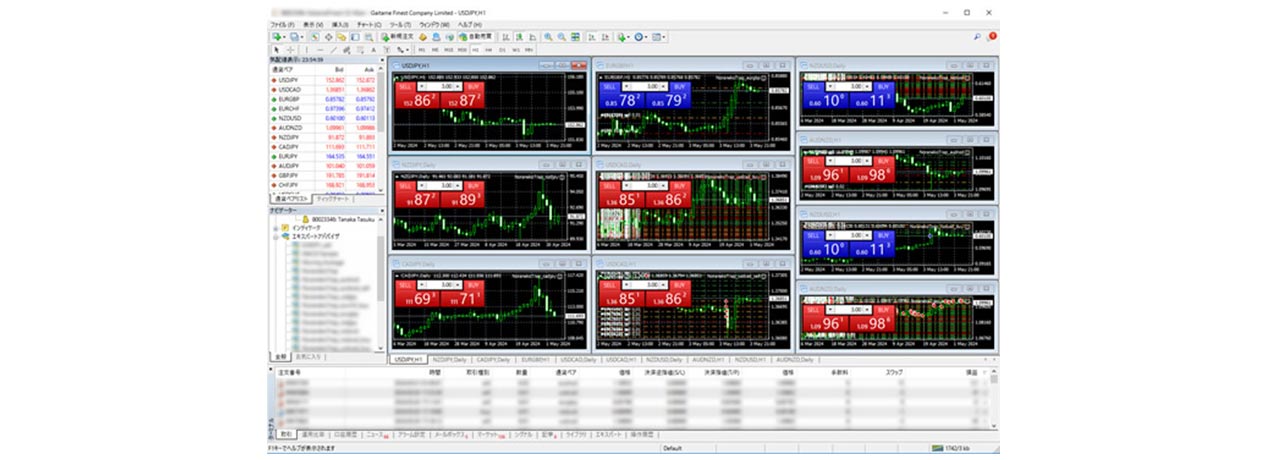Screen dimensions: 1266x460
Task: Open the ヘルプ help menu
Action: click(x=470, y=23)
